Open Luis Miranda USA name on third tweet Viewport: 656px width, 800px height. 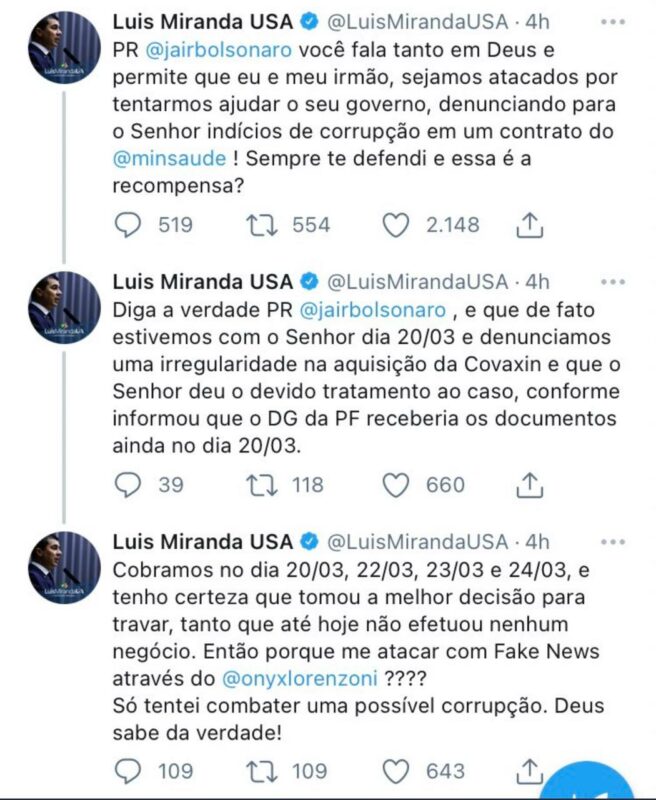point(202,542)
